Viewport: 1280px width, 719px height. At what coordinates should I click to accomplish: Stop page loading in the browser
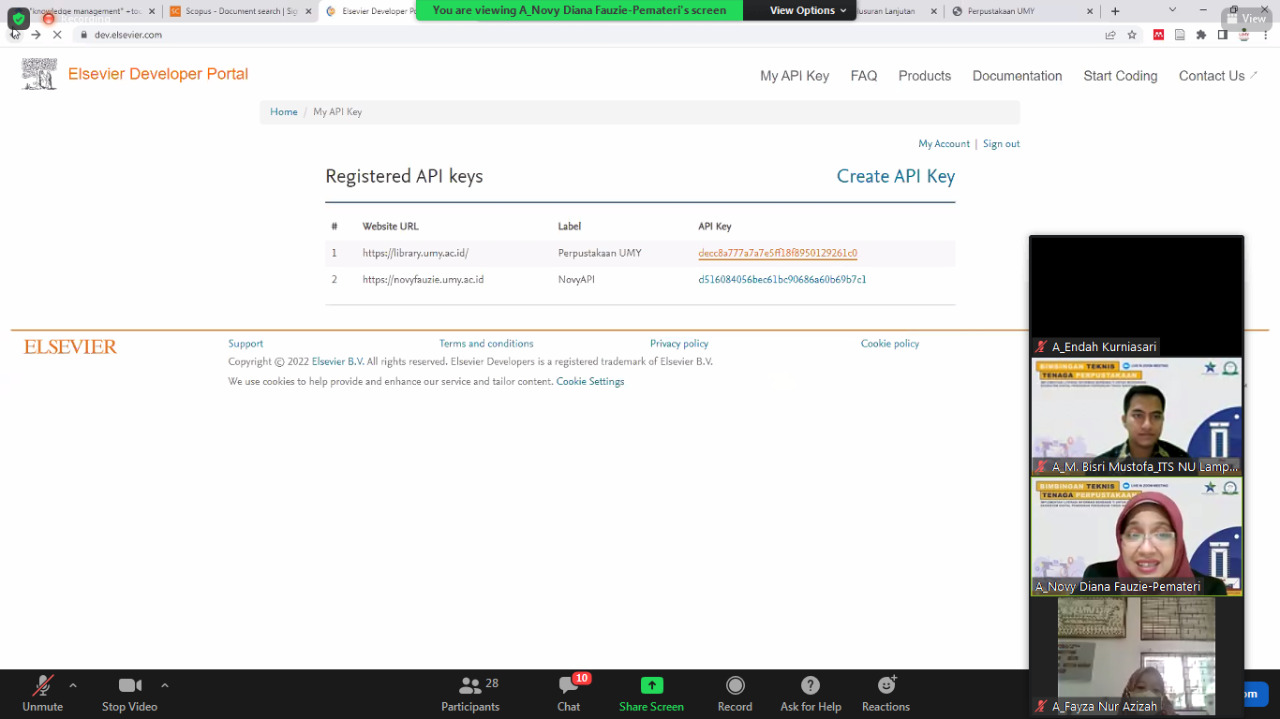[57, 34]
